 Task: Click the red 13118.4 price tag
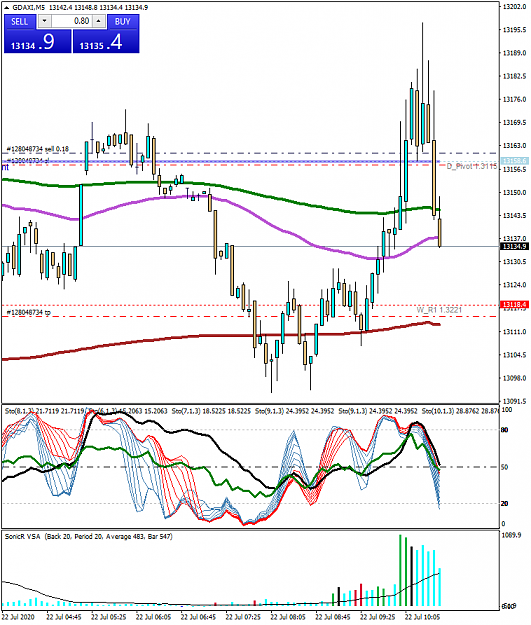514,305
